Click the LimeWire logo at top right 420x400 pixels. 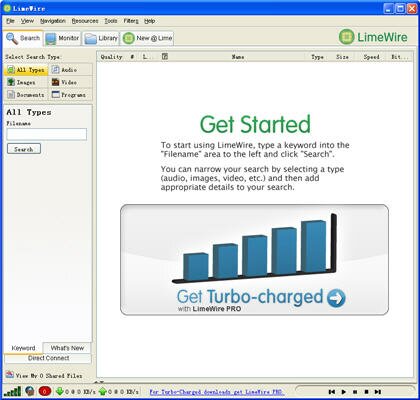[373, 37]
